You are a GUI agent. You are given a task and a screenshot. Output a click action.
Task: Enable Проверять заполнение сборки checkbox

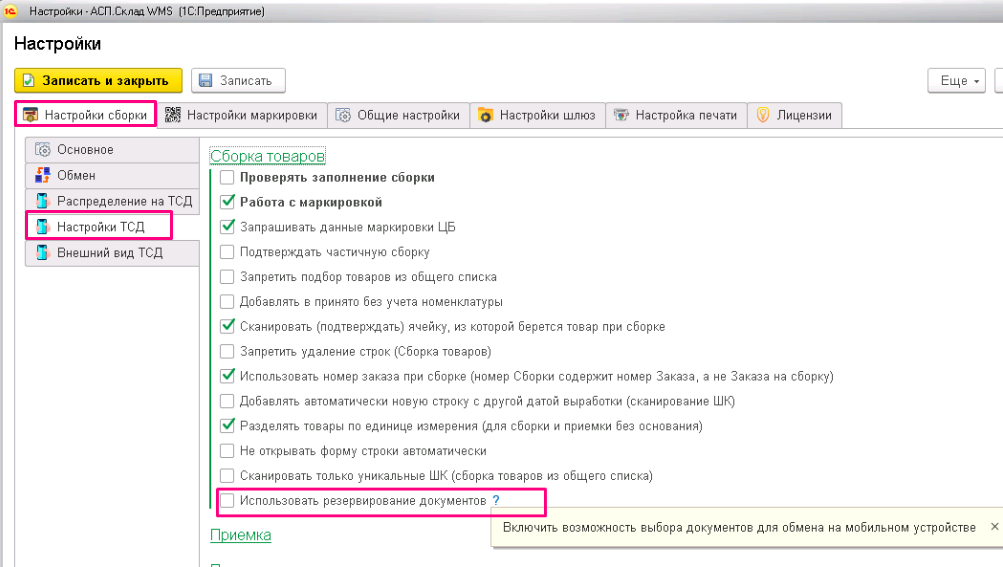point(227,177)
